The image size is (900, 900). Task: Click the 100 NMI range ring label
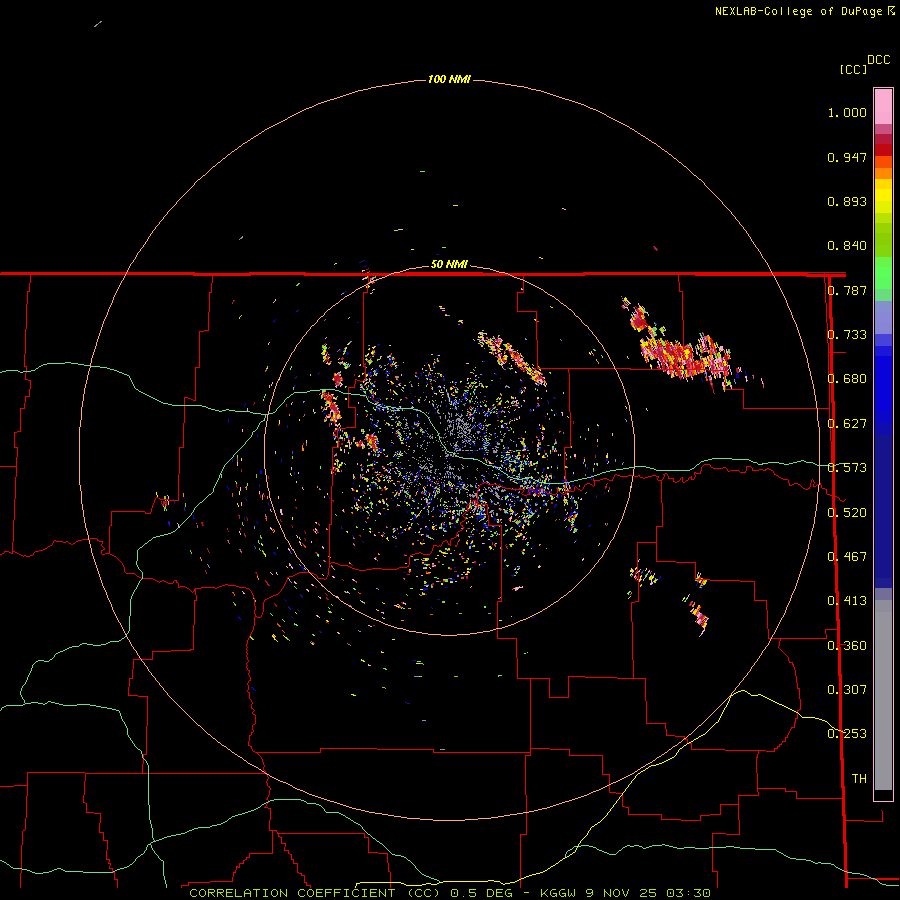coord(449,79)
